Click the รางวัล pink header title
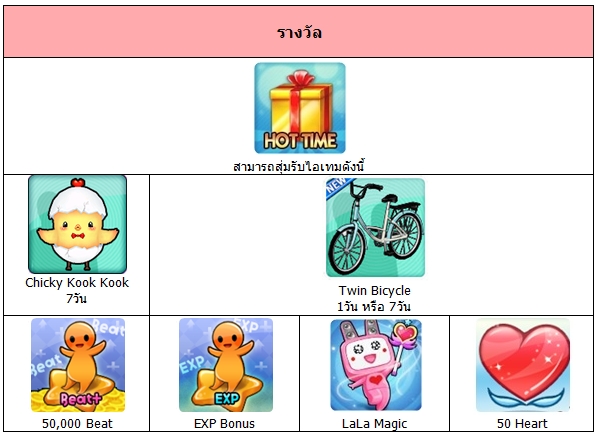Screen dimensions: 598x435 [x=299, y=33]
